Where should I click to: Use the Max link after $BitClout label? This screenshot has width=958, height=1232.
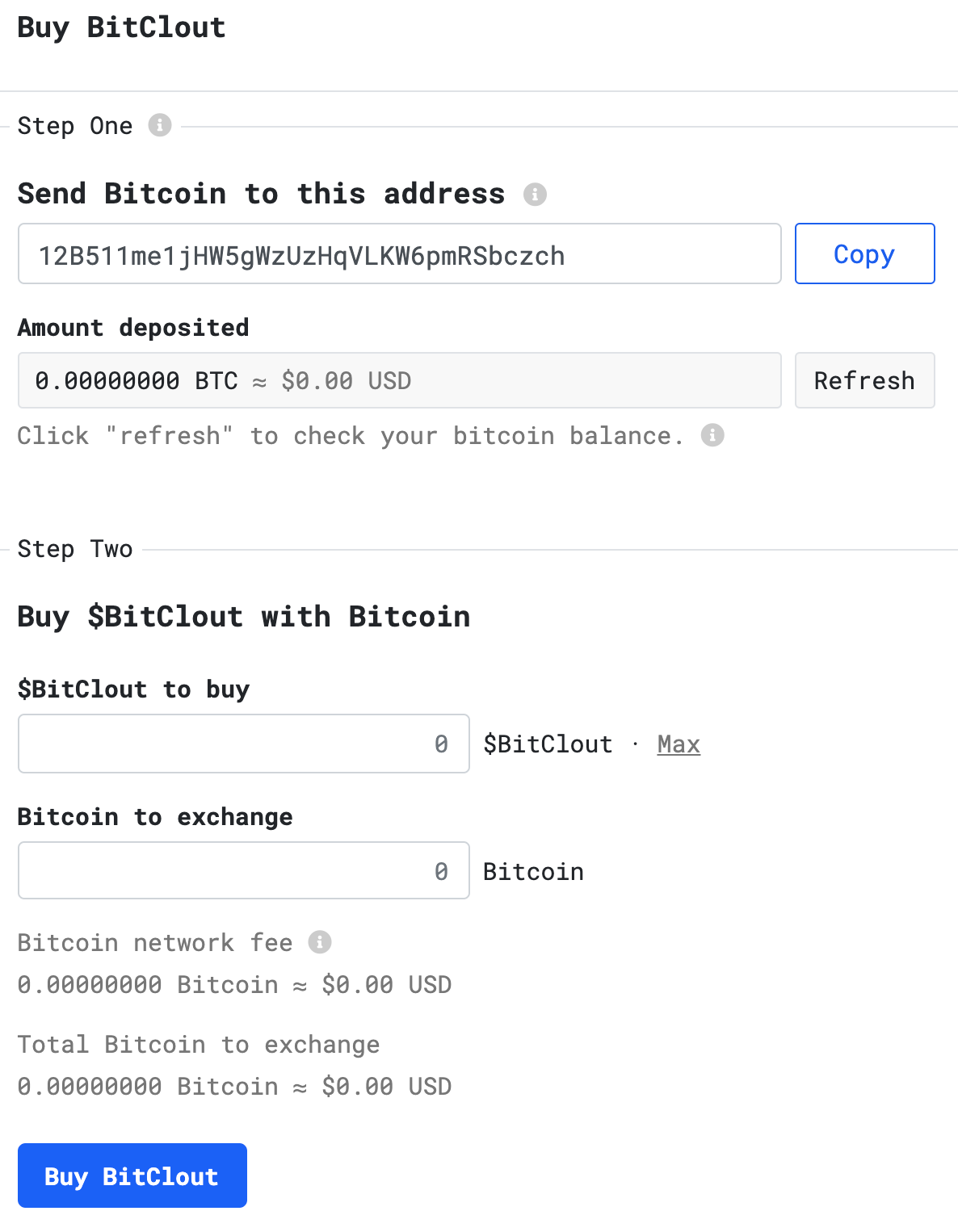[678, 744]
